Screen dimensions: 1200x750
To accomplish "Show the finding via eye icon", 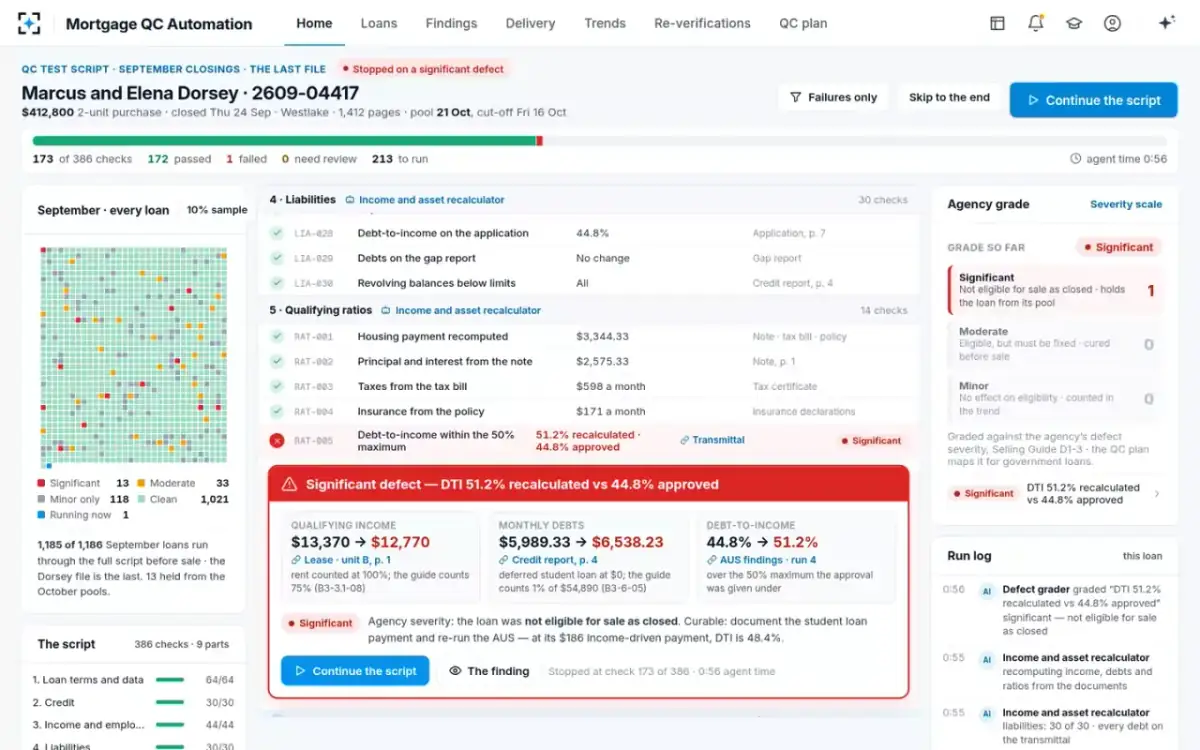I will click(456, 671).
